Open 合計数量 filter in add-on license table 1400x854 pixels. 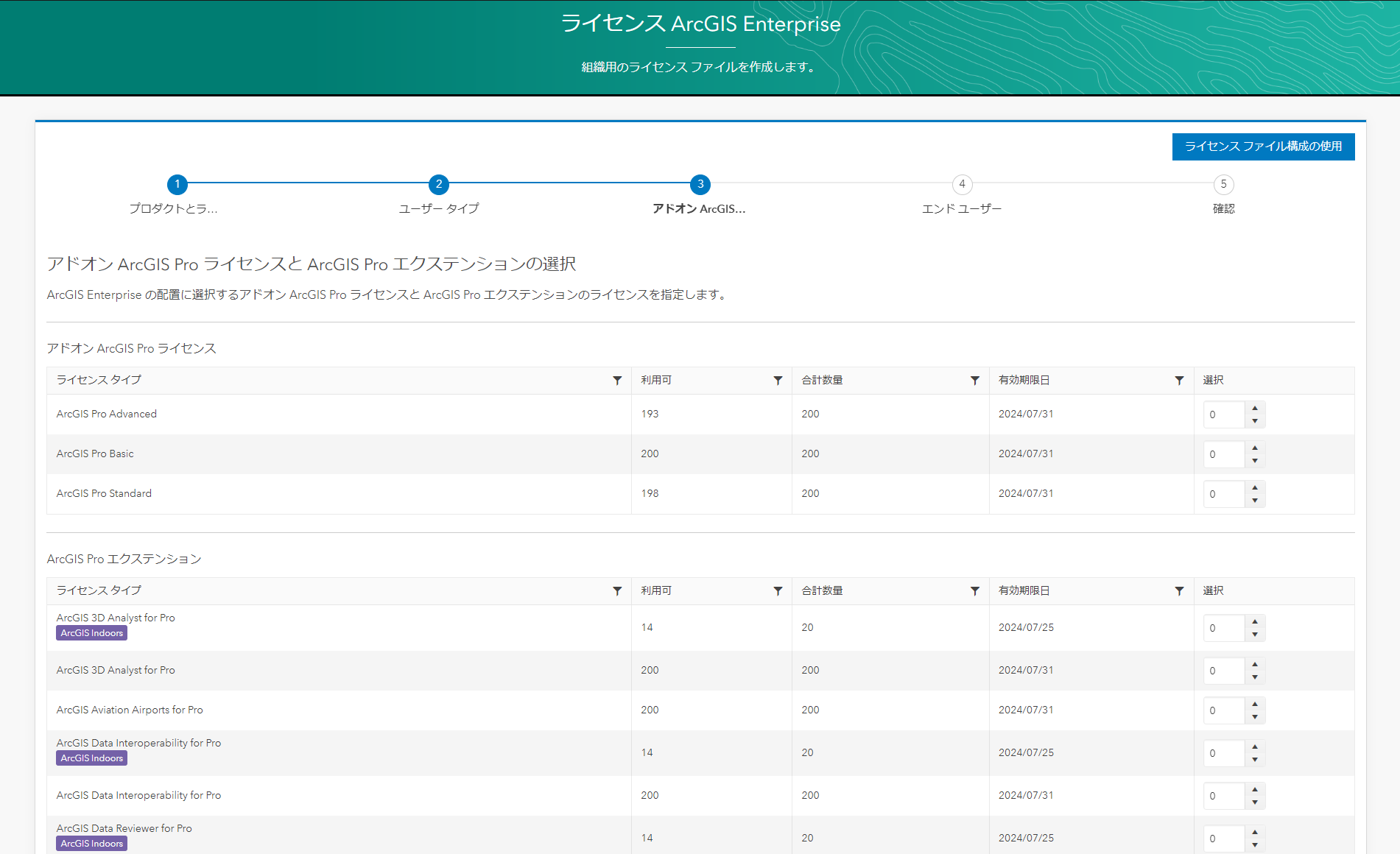click(974, 381)
